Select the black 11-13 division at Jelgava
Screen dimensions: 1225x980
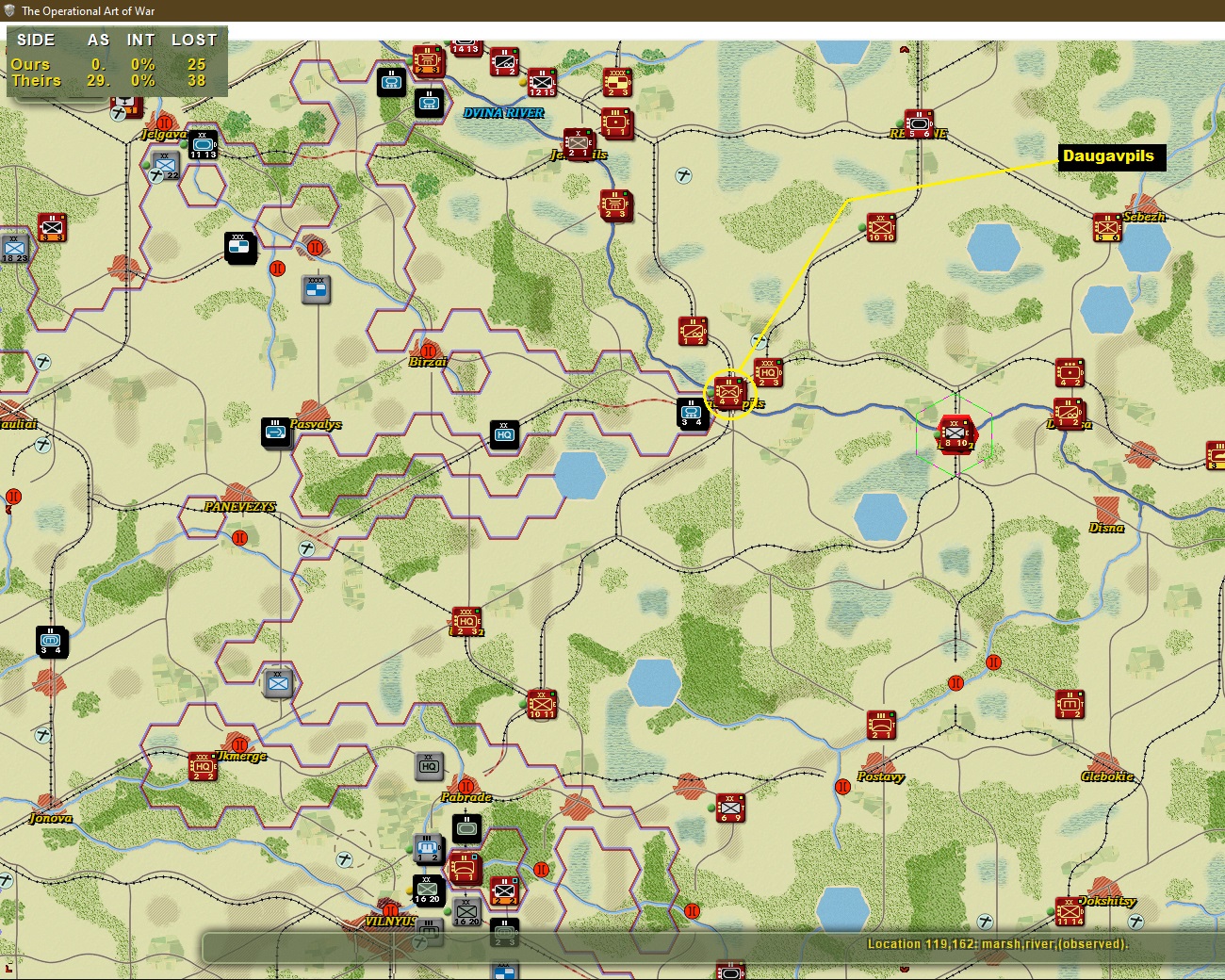203,144
